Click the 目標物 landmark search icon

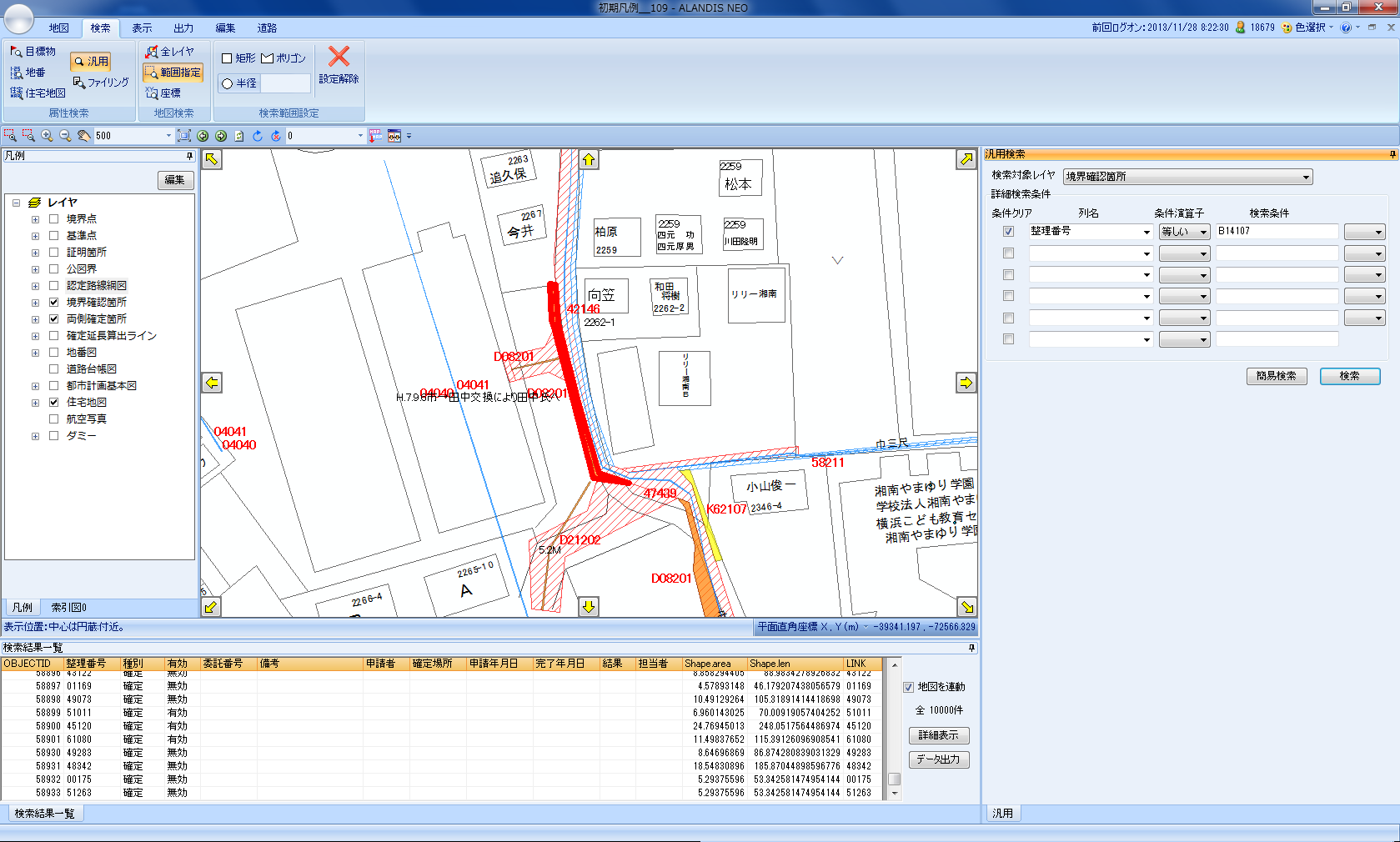(16, 52)
